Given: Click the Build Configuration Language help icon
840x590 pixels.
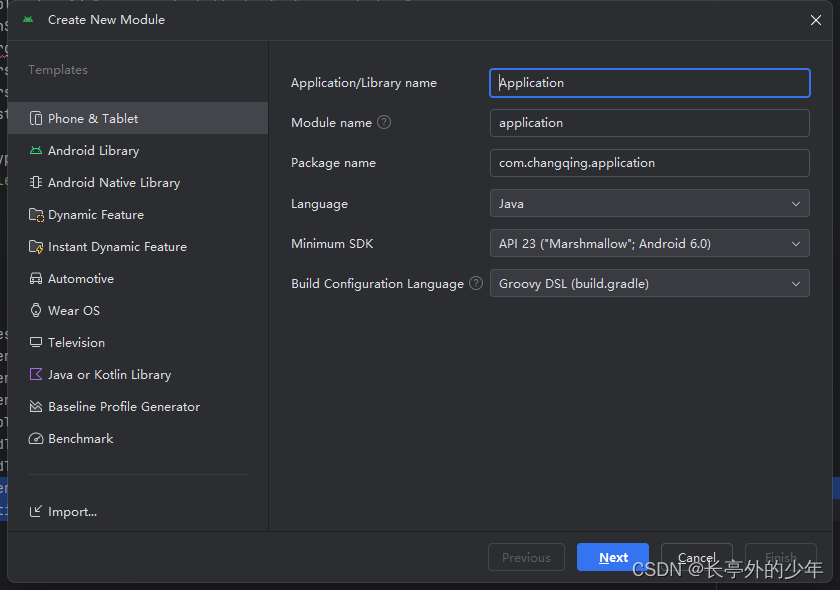Looking at the screenshot, I should 476,283.
